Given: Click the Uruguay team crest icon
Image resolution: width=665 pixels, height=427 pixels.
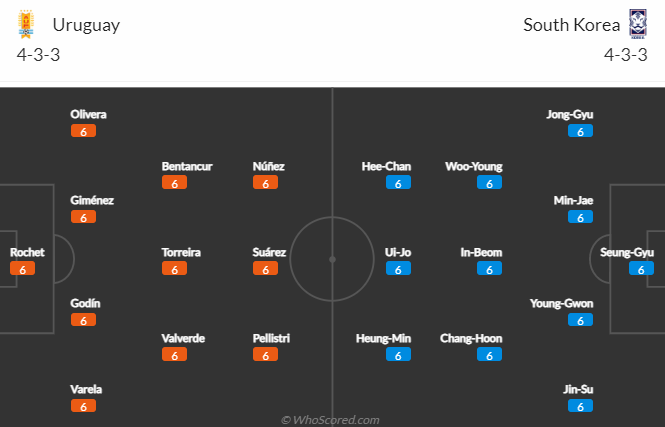Looking at the screenshot, I should [x=26, y=24].
